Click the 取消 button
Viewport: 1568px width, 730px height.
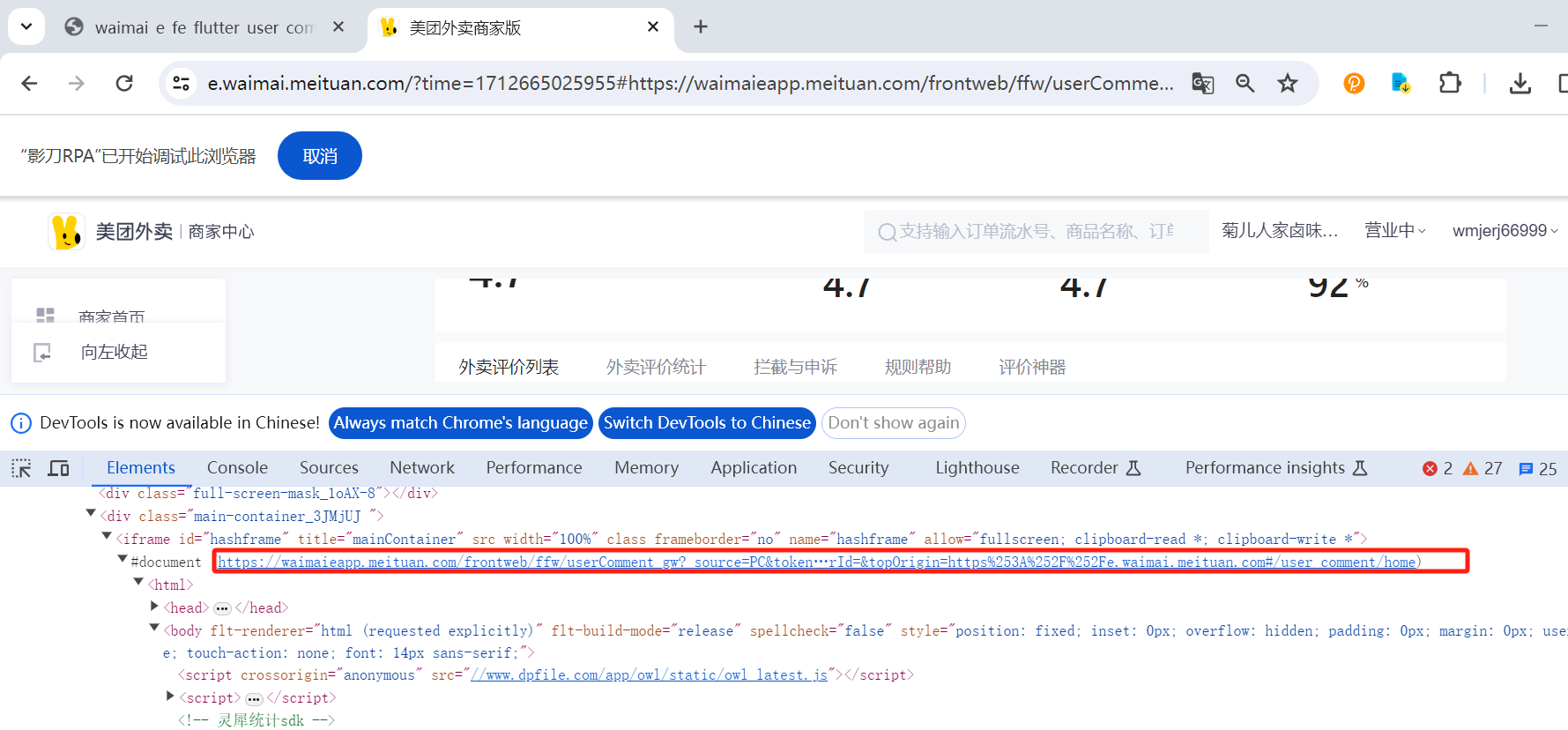[320, 156]
